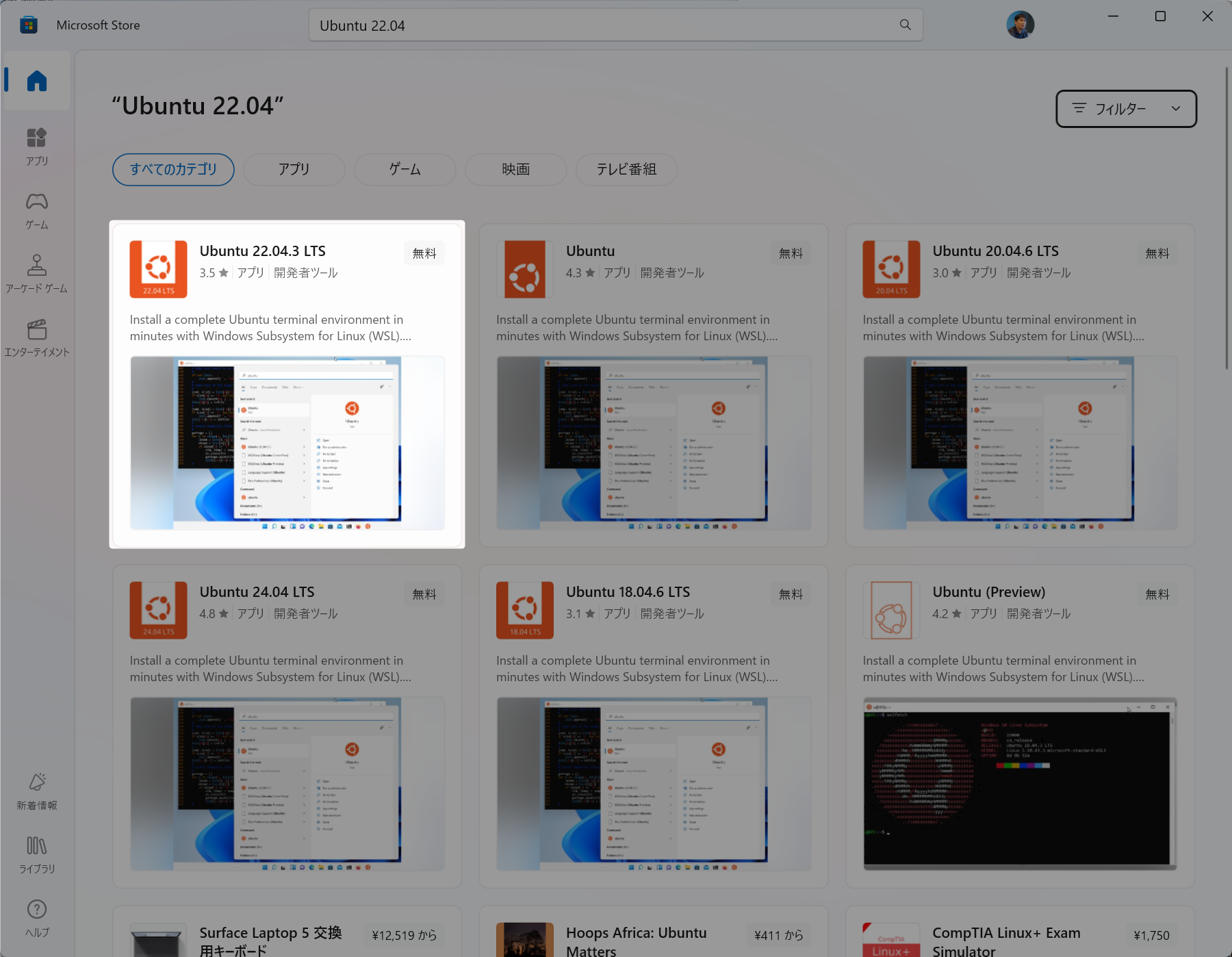This screenshot has width=1232, height=957.
Task: Click the ¥12,519 から price badge
Action: coord(404,935)
